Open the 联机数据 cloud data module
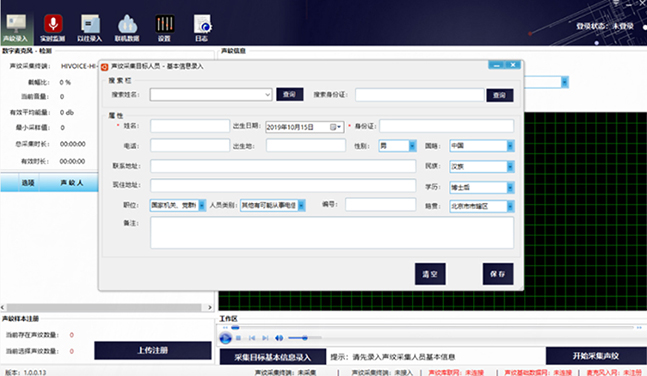The height and width of the screenshot is (376, 647). (127, 28)
